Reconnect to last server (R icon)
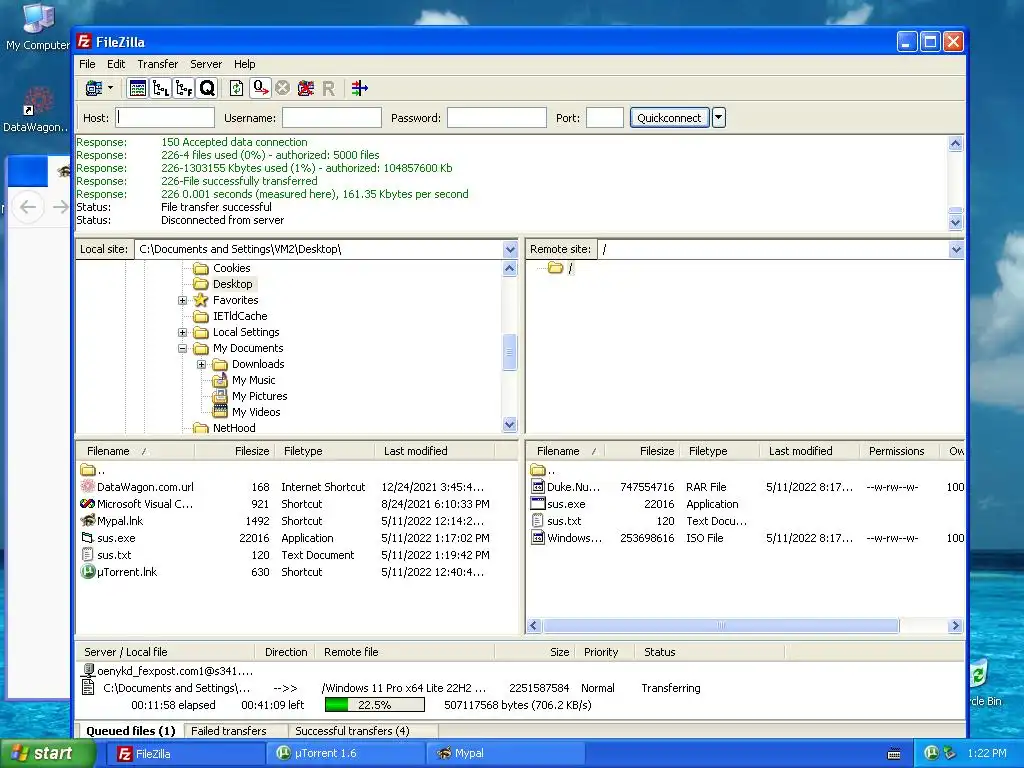 (x=328, y=88)
